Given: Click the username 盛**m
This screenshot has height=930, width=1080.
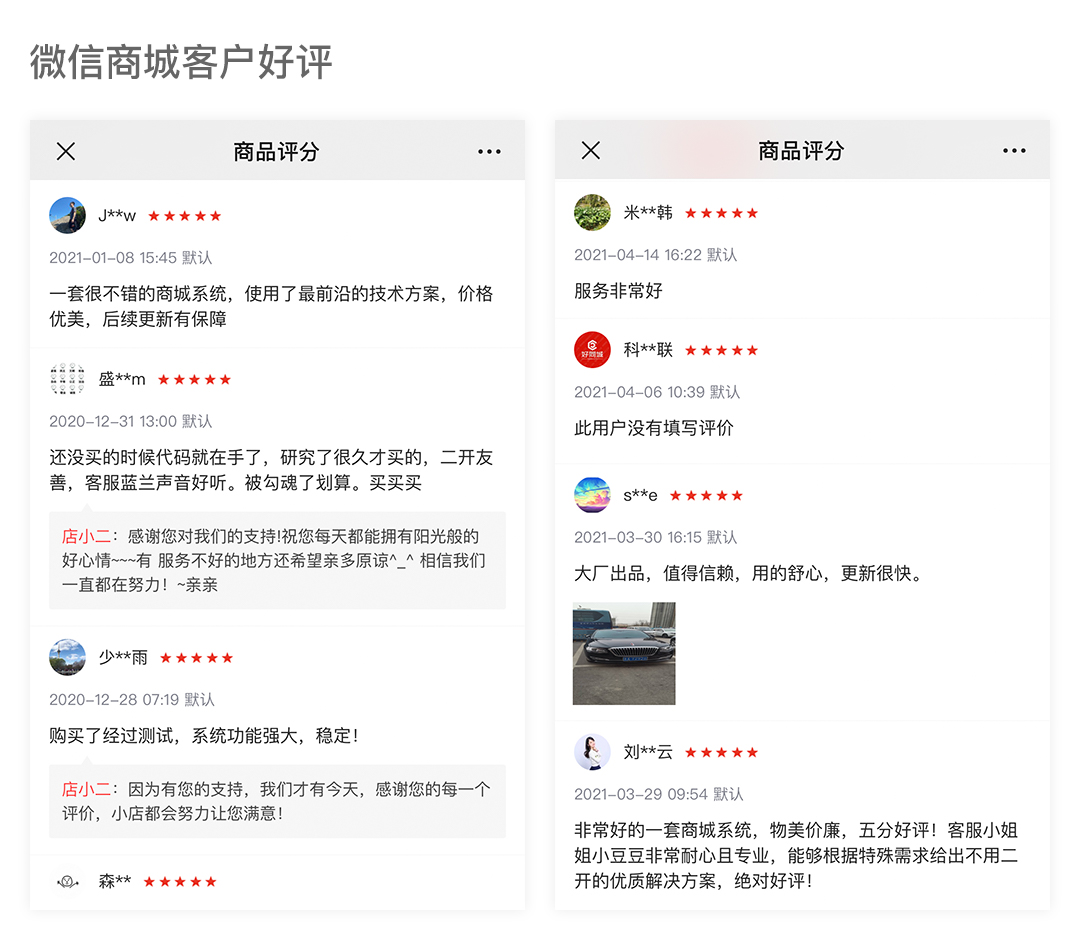Looking at the screenshot, I should [122, 379].
